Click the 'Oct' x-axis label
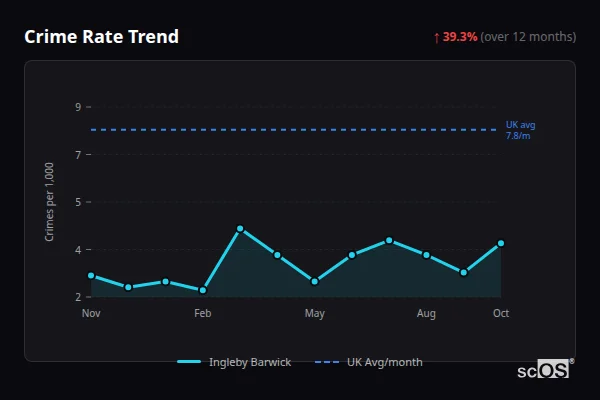The width and height of the screenshot is (600, 400). [501, 313]
